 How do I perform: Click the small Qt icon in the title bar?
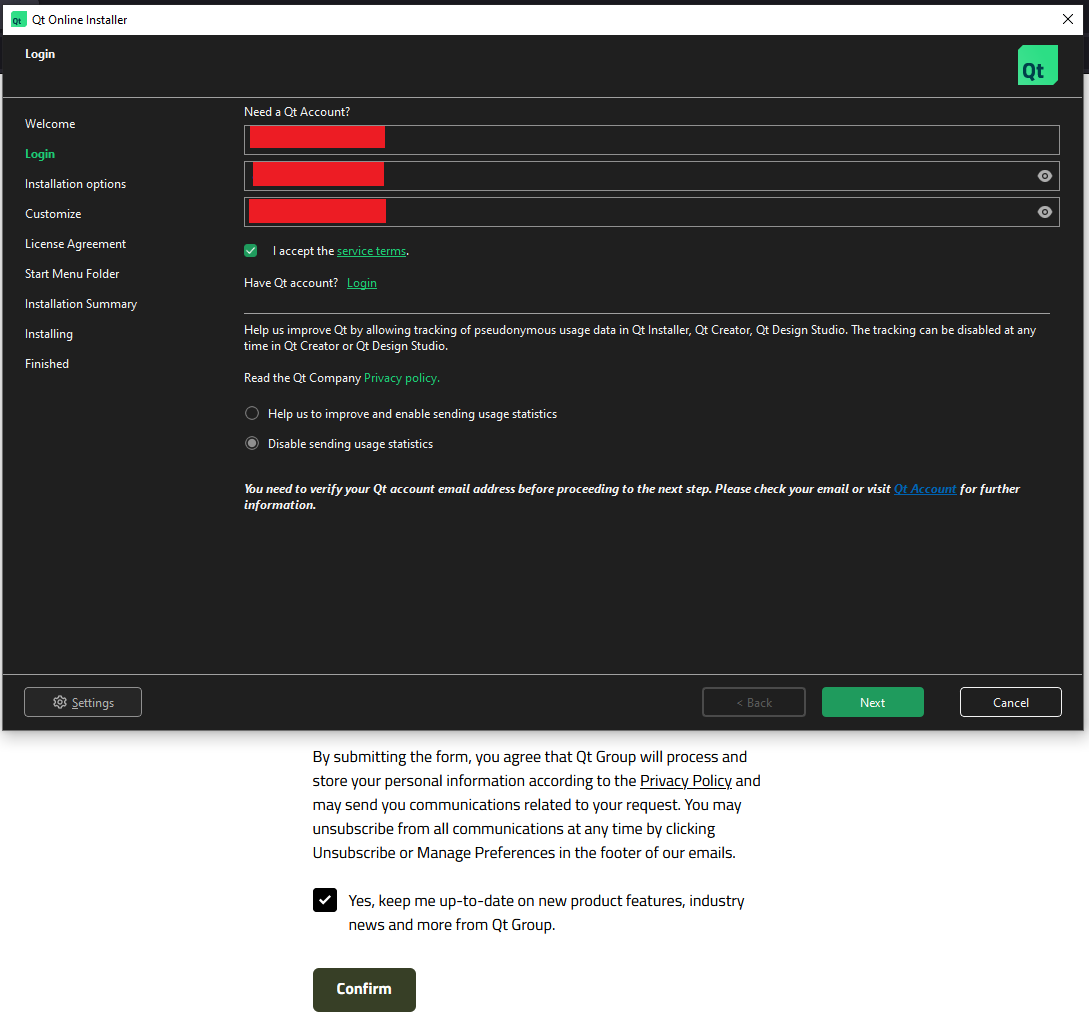coord(18,19)
